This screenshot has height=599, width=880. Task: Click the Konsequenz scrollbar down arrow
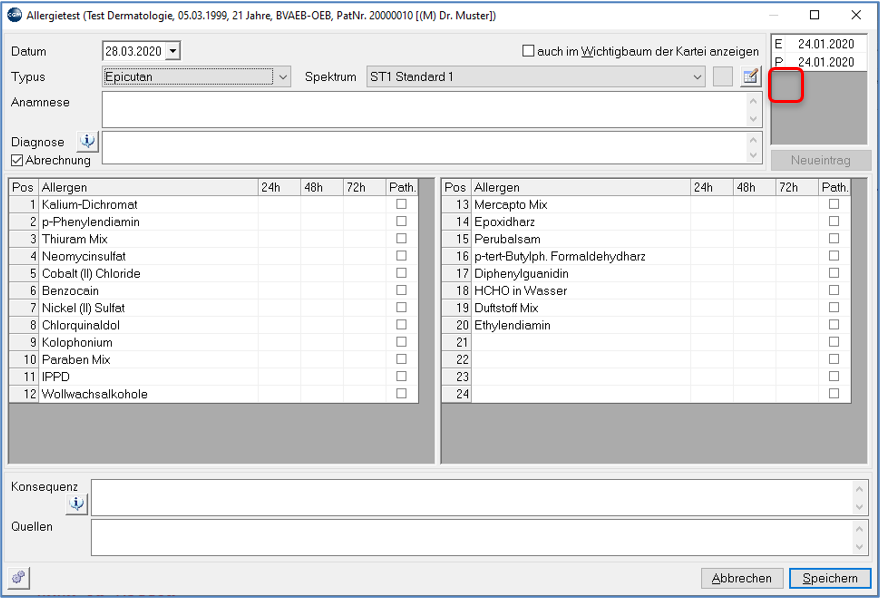coord(859,506)
